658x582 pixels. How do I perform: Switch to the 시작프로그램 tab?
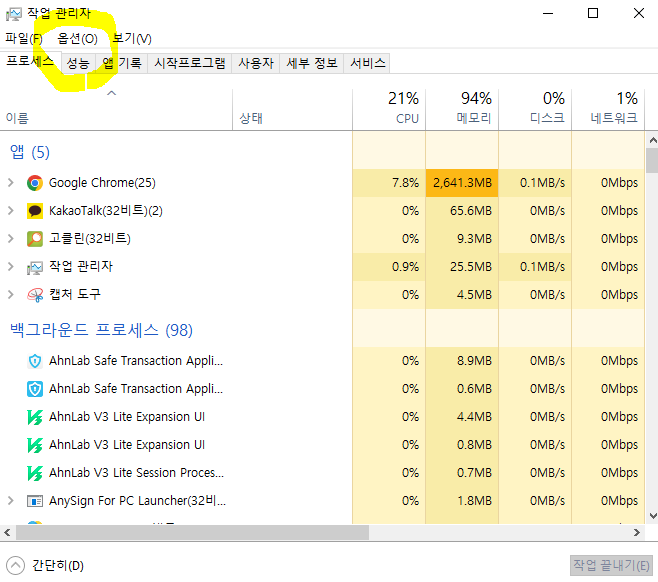(x=190, y=63)
